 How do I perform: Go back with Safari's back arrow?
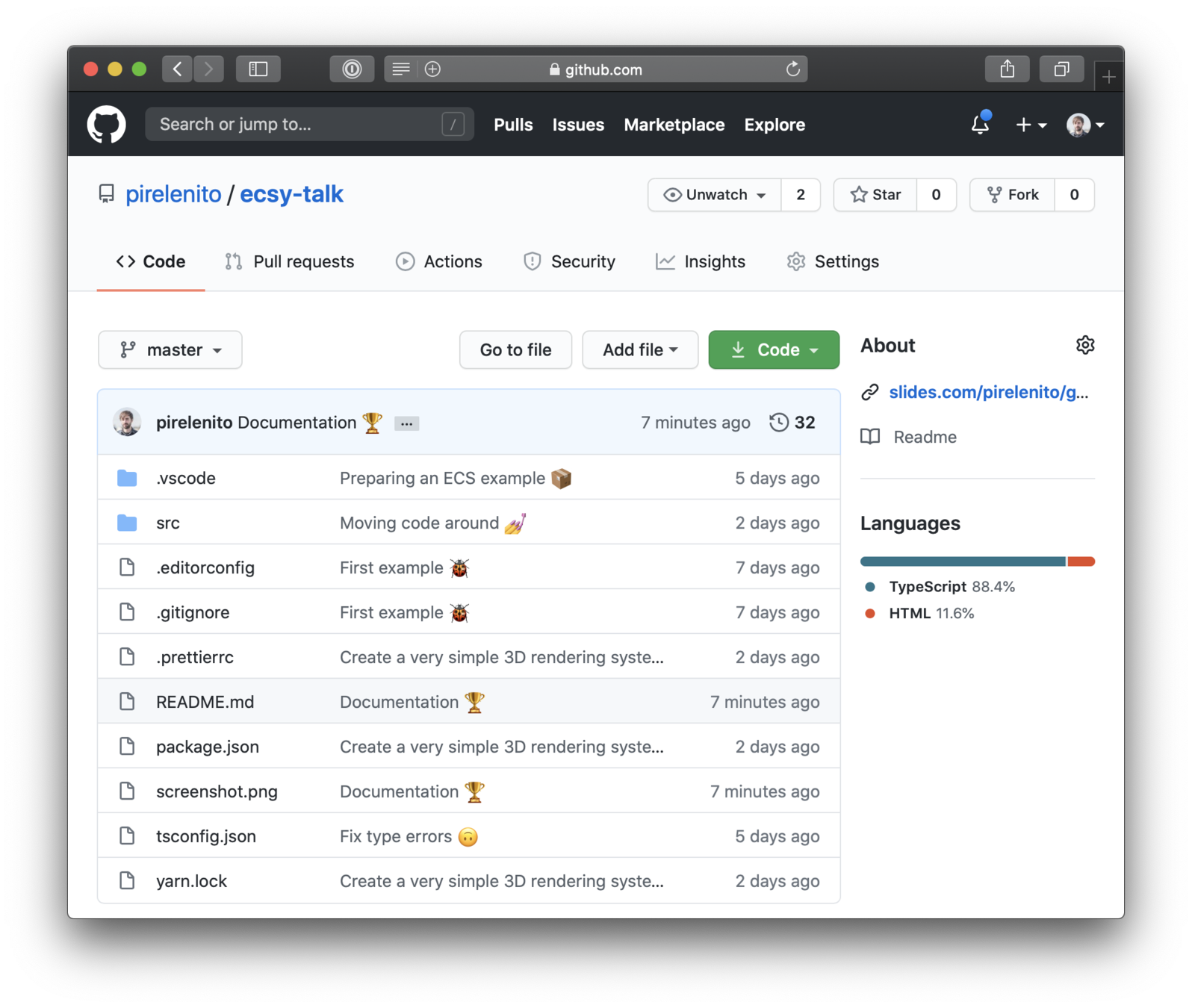coord(178,69)
